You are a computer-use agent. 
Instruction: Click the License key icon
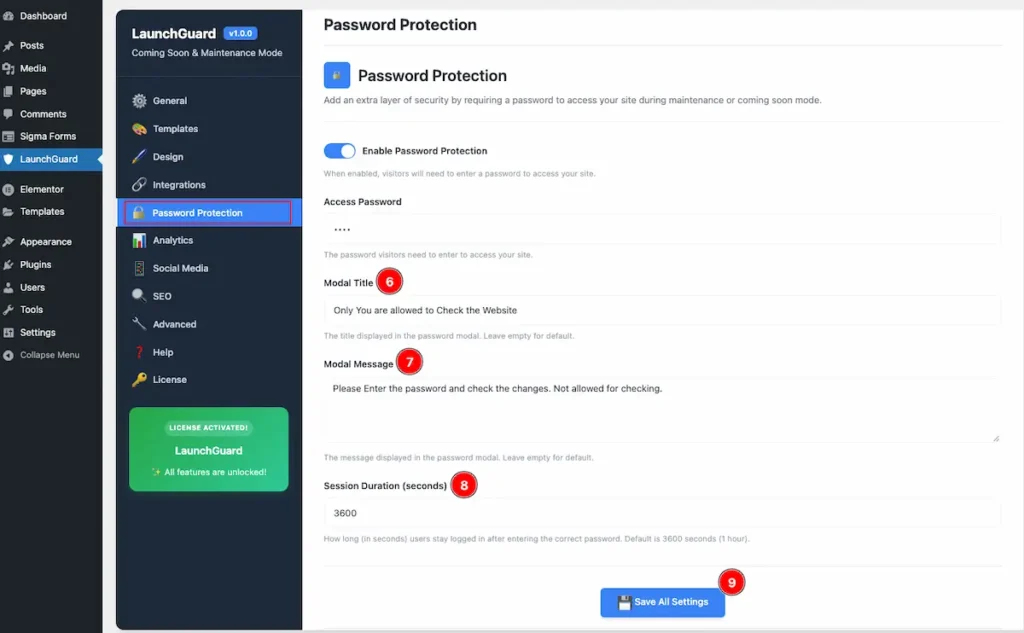[x=139, y=380]
